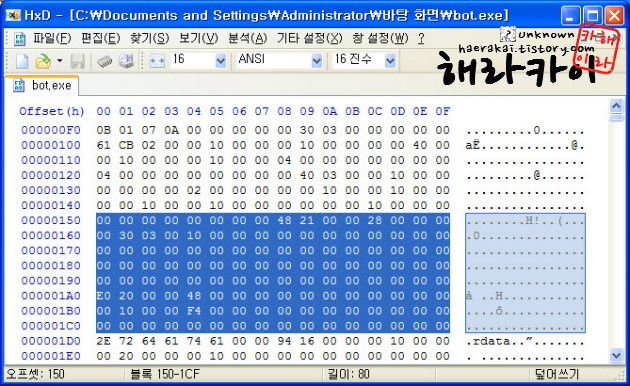
Task: Open the 편집(E) menu
Action: pyautogui.click(x=100, y=38)
